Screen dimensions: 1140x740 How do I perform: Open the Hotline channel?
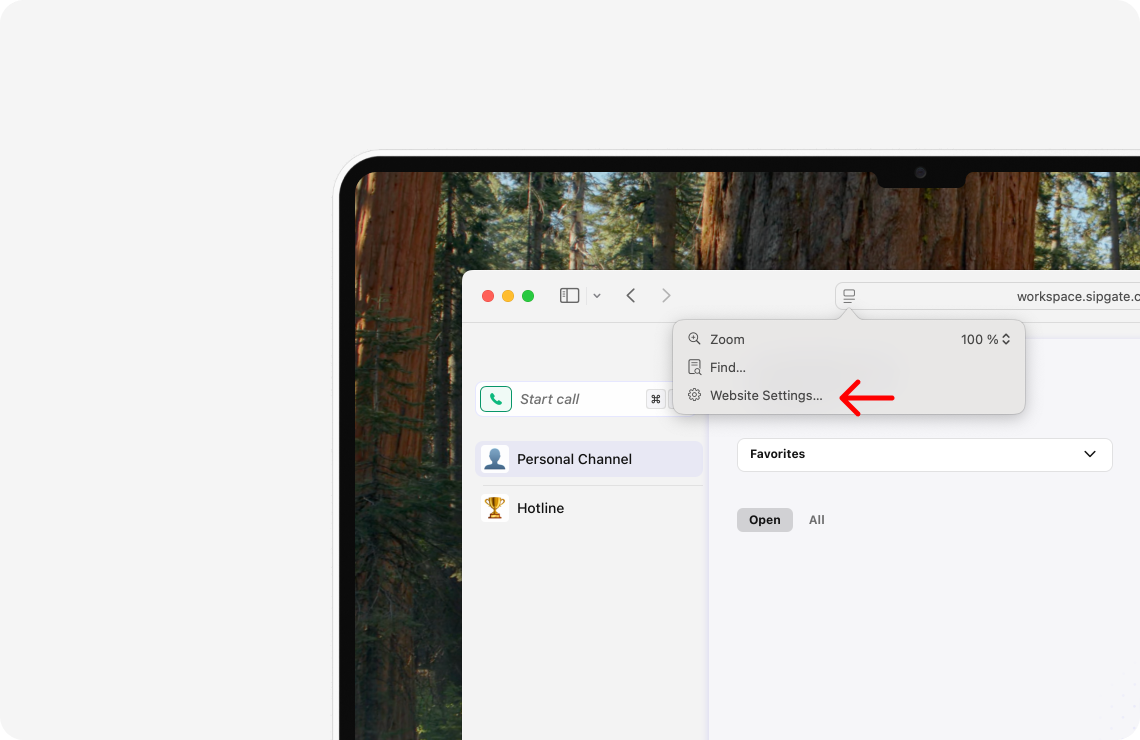[x=589, y=508]
